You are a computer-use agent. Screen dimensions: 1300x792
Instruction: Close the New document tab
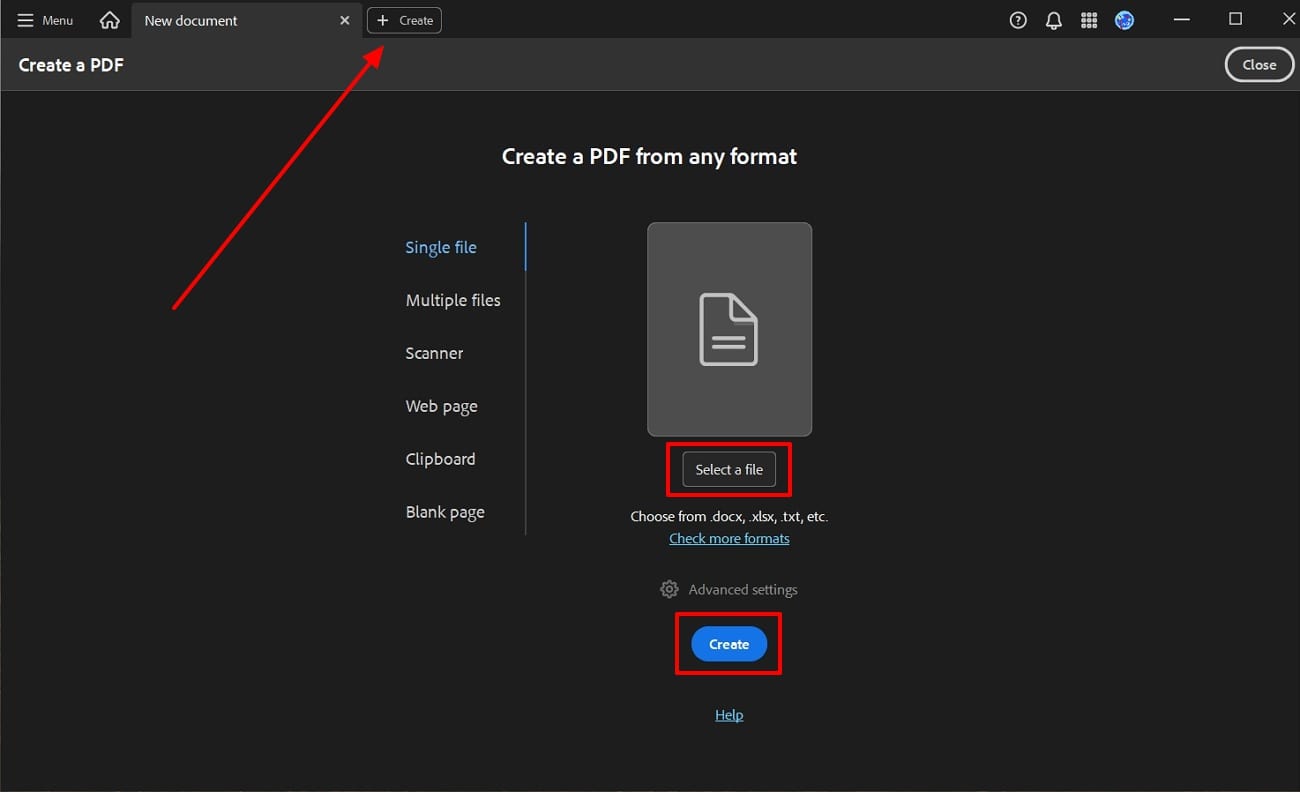point(345,20)
